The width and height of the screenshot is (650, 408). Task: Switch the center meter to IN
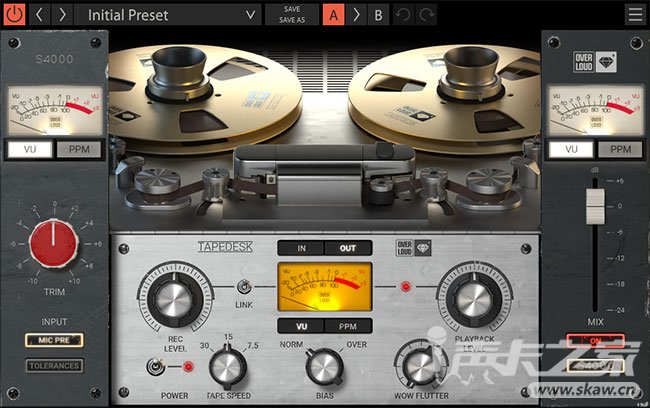pos(301,248)
